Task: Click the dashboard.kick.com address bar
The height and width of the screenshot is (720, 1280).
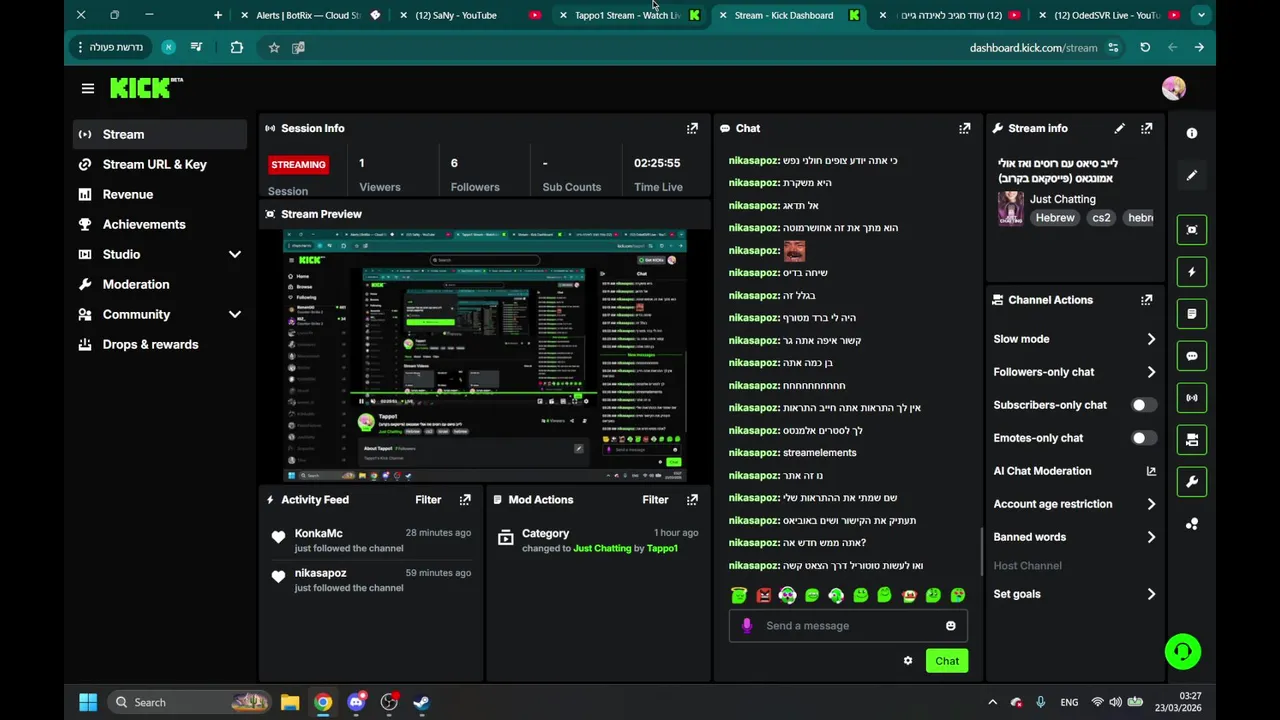Action: (1033, 47)
